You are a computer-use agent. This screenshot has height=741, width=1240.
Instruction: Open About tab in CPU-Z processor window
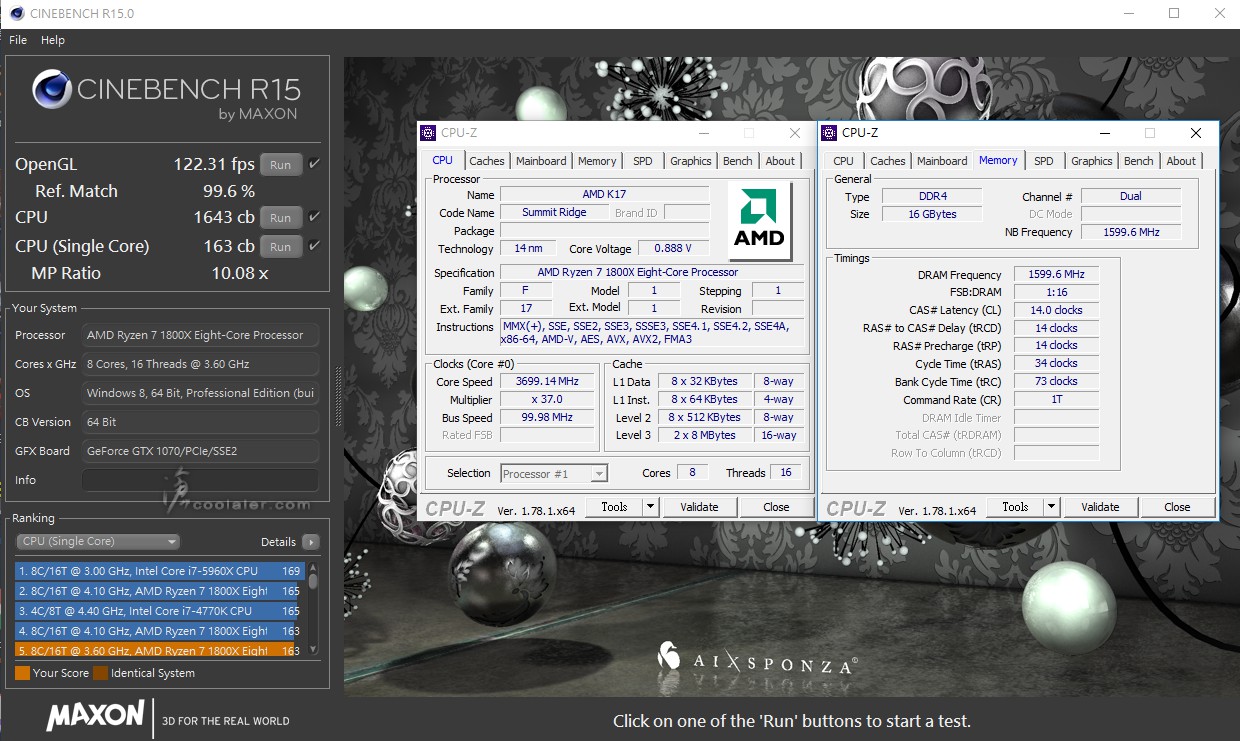[780, 161]
